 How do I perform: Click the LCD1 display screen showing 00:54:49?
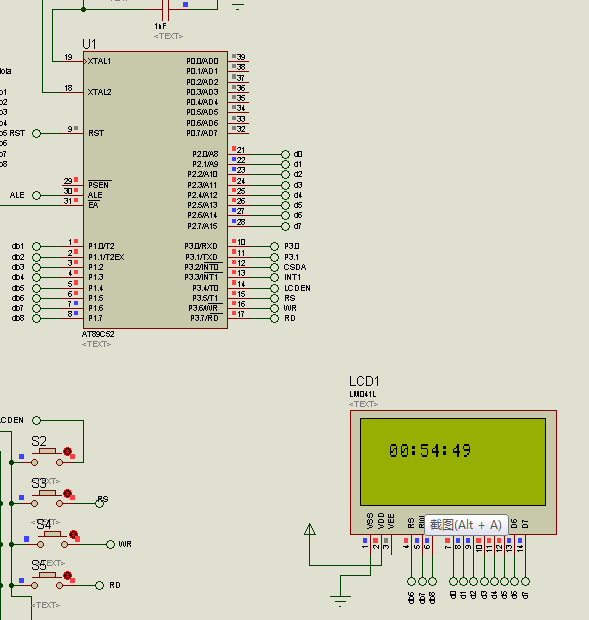(453, 462)
